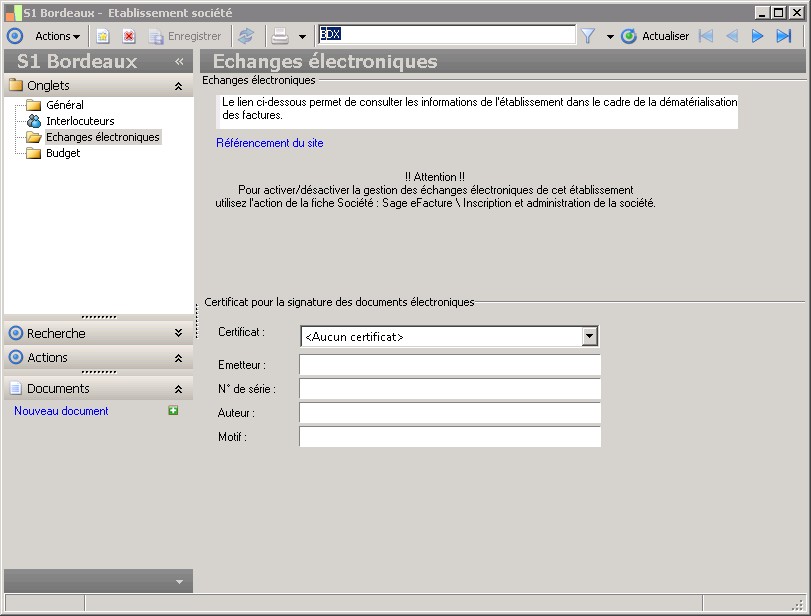Open the print options dropdown arrow
The width and height of the screenshot is (811, 616).
(x=303, y=37)
